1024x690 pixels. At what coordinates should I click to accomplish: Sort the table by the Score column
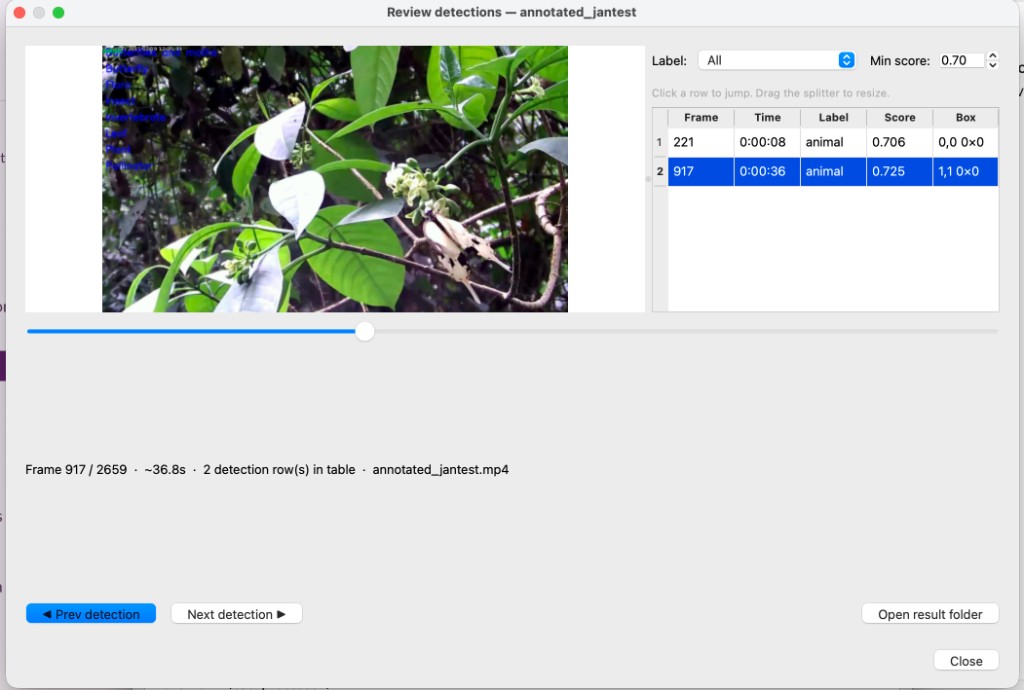[x=899, y=117]
